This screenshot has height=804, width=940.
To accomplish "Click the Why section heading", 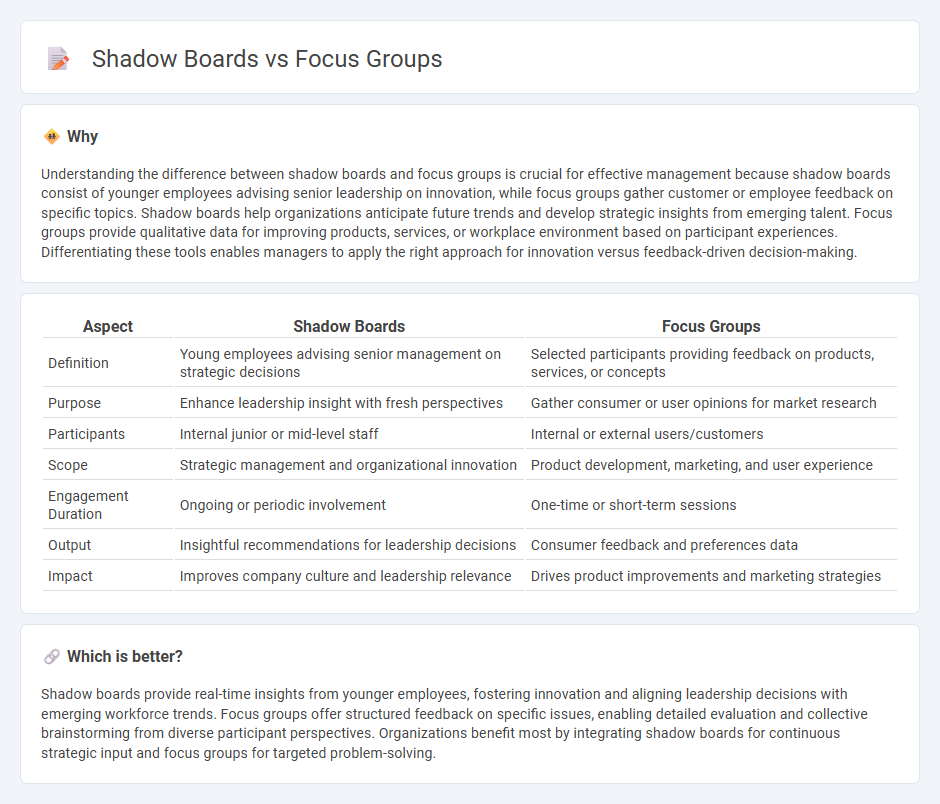I will 83,137.
